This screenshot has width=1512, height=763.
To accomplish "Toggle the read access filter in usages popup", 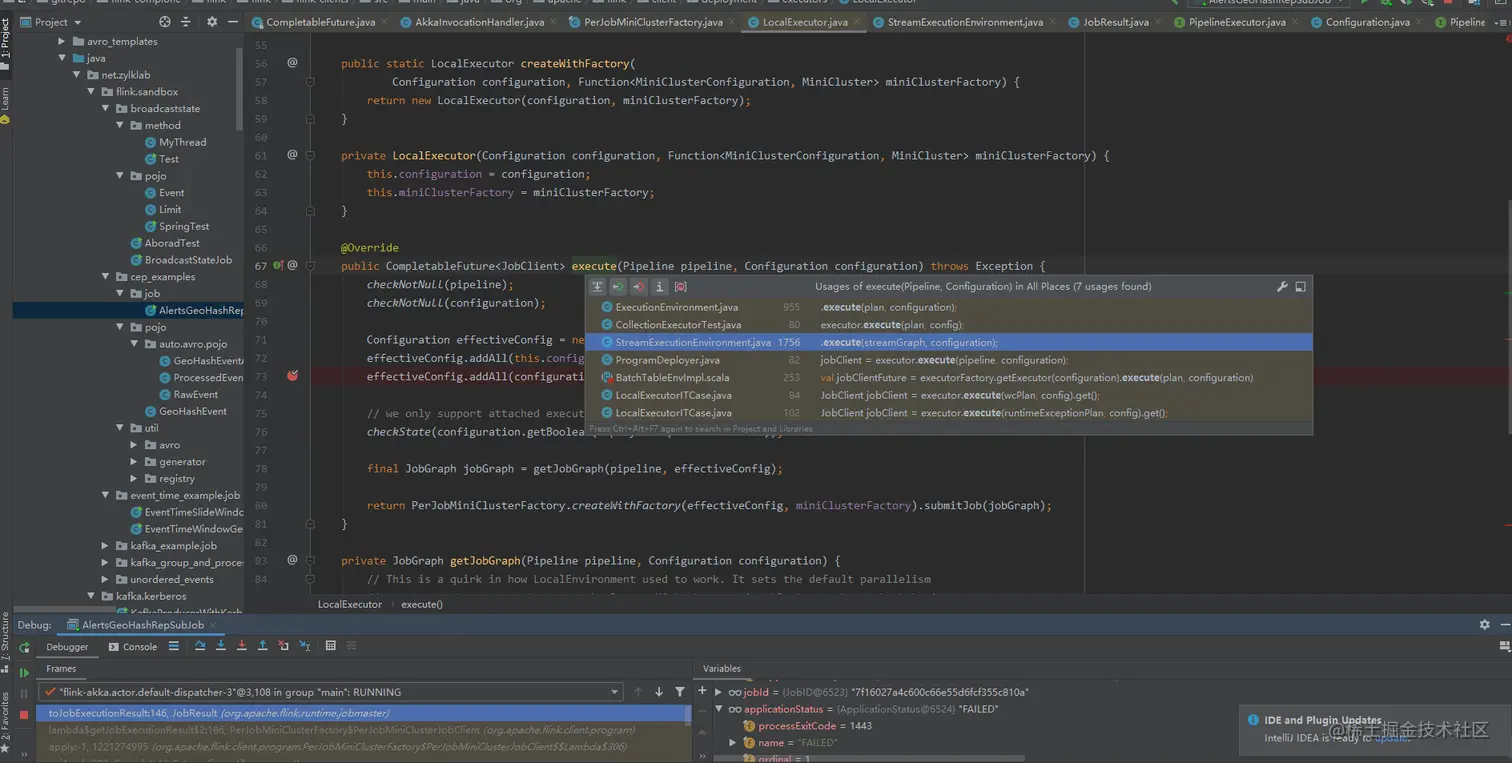I will pyautogui.click(x=618, y=287).
